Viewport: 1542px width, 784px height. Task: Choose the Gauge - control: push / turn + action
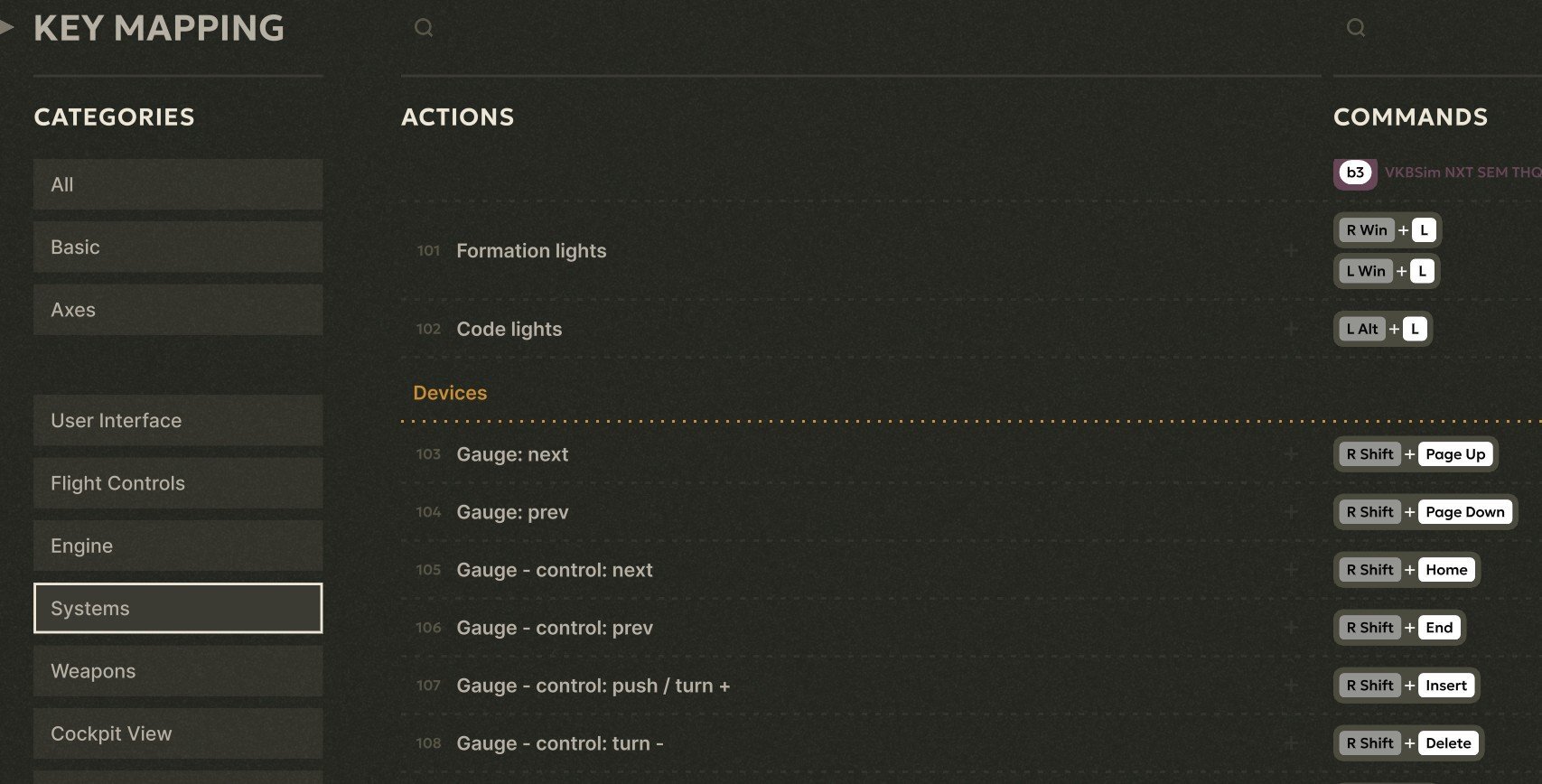click(593, 686)
